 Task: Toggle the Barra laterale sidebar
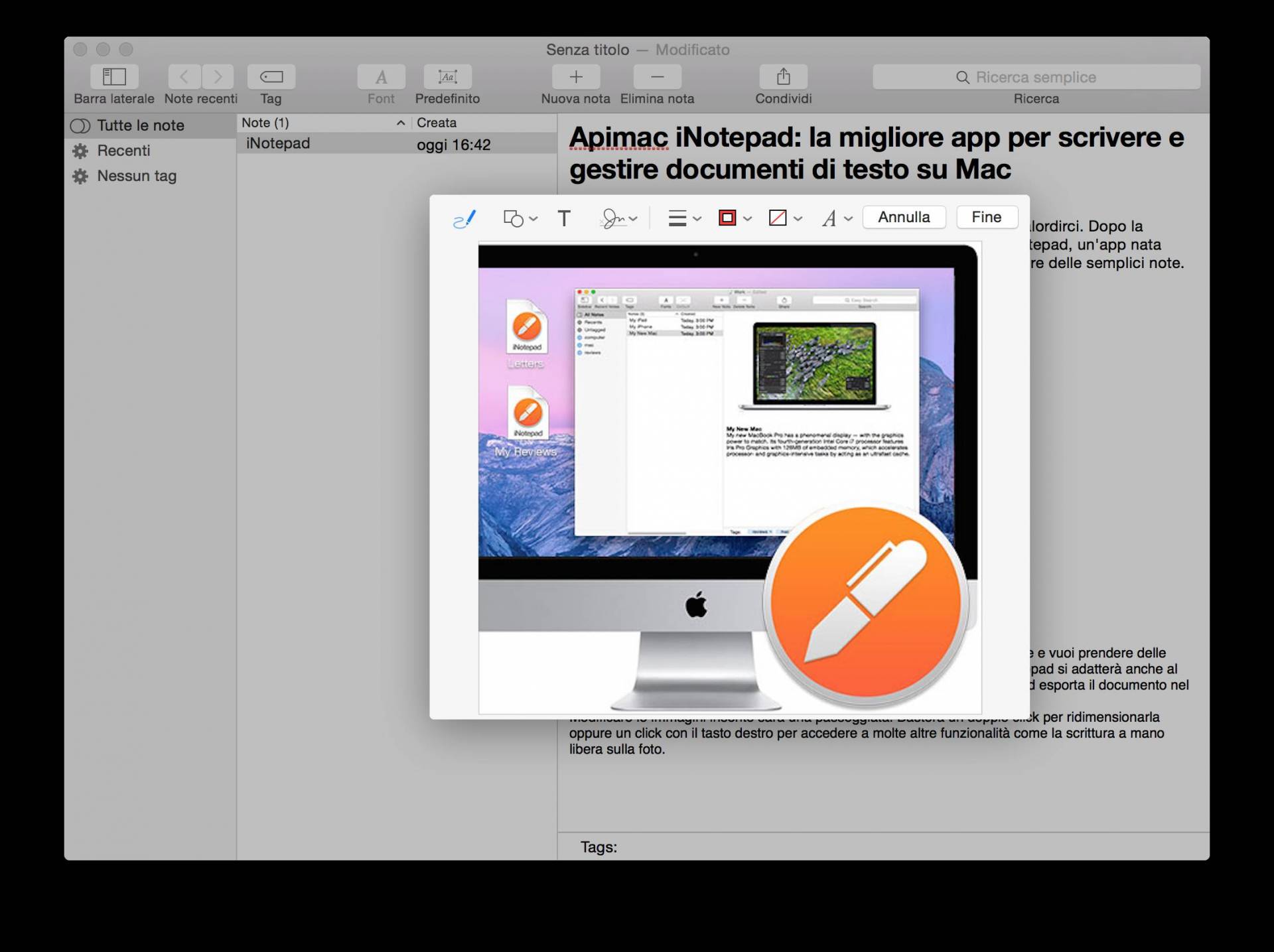coord(114,77)
